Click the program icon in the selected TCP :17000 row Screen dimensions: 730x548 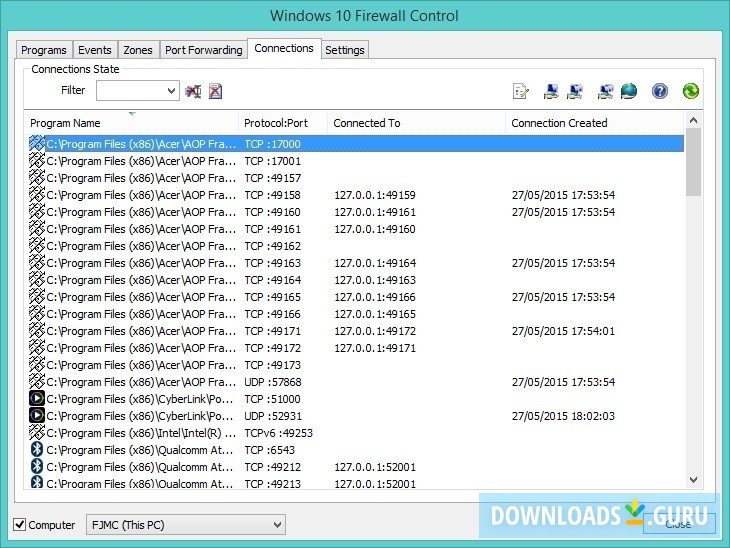37,144
